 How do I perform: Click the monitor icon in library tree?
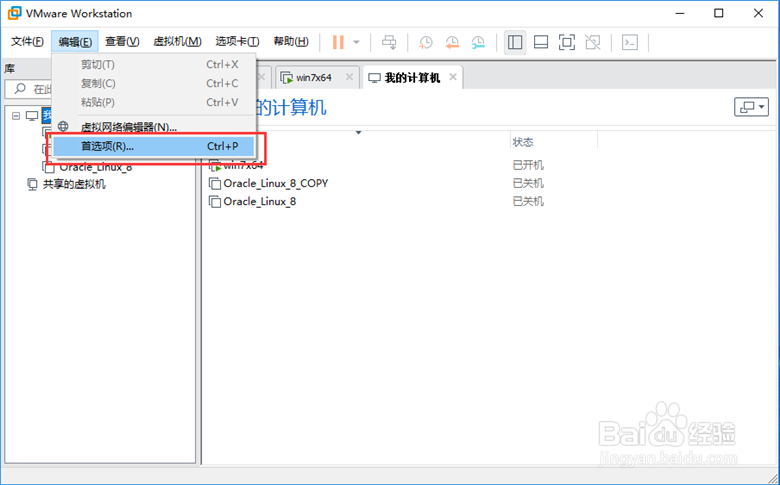point(32,116)
